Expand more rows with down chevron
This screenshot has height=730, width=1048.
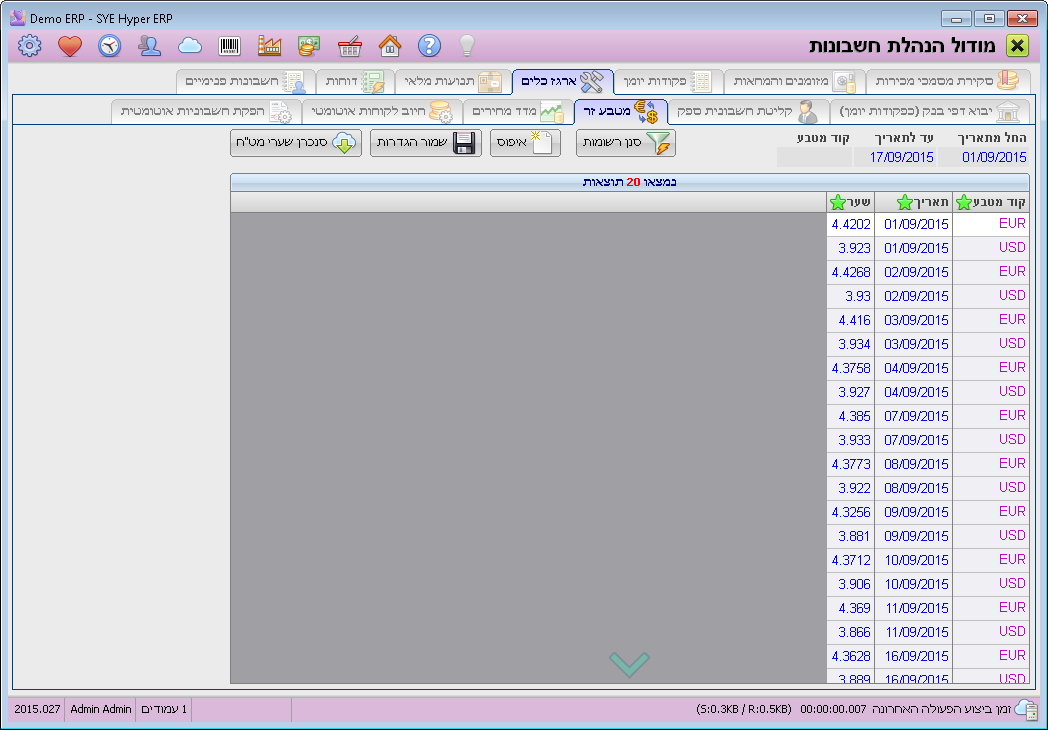coord(629,664)
